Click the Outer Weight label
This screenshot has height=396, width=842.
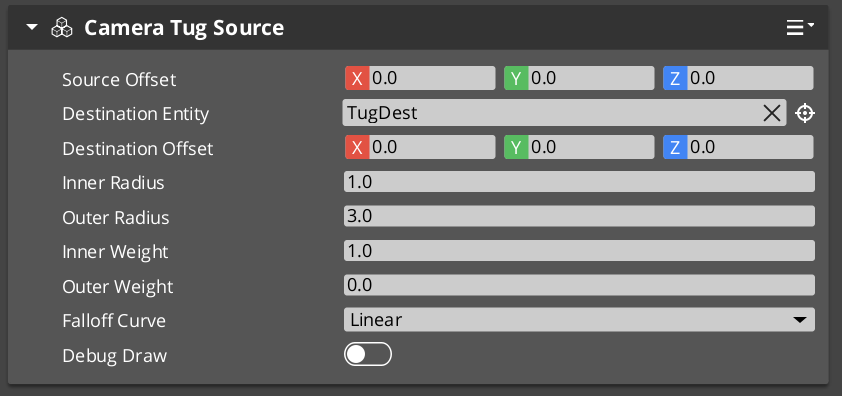coord(118,286)
